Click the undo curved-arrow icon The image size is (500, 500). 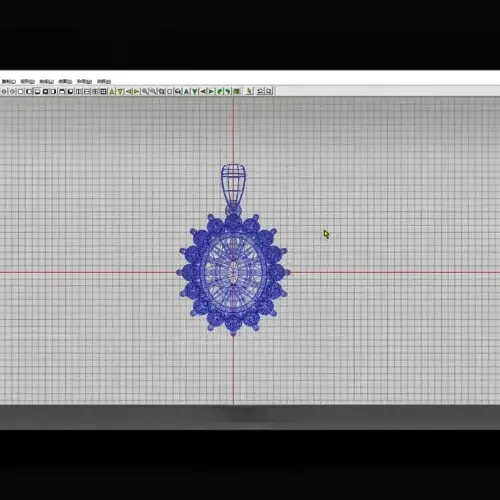[x=260, y=91]
